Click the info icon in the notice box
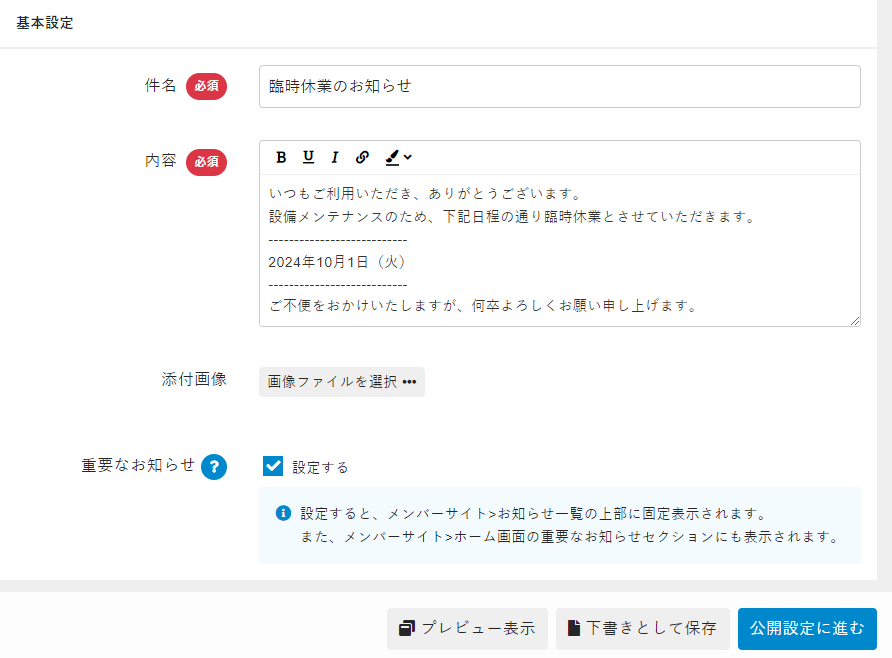The width and height of the screenshot is (892, 658). [x=283, y=513]
